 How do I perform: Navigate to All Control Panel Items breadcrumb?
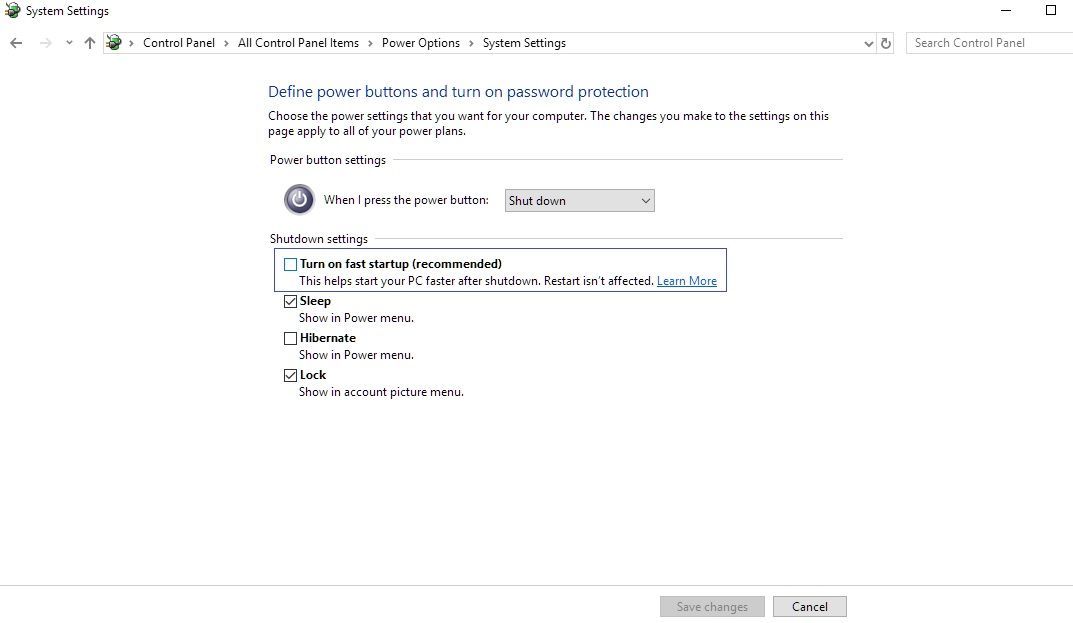pos(298,42)
